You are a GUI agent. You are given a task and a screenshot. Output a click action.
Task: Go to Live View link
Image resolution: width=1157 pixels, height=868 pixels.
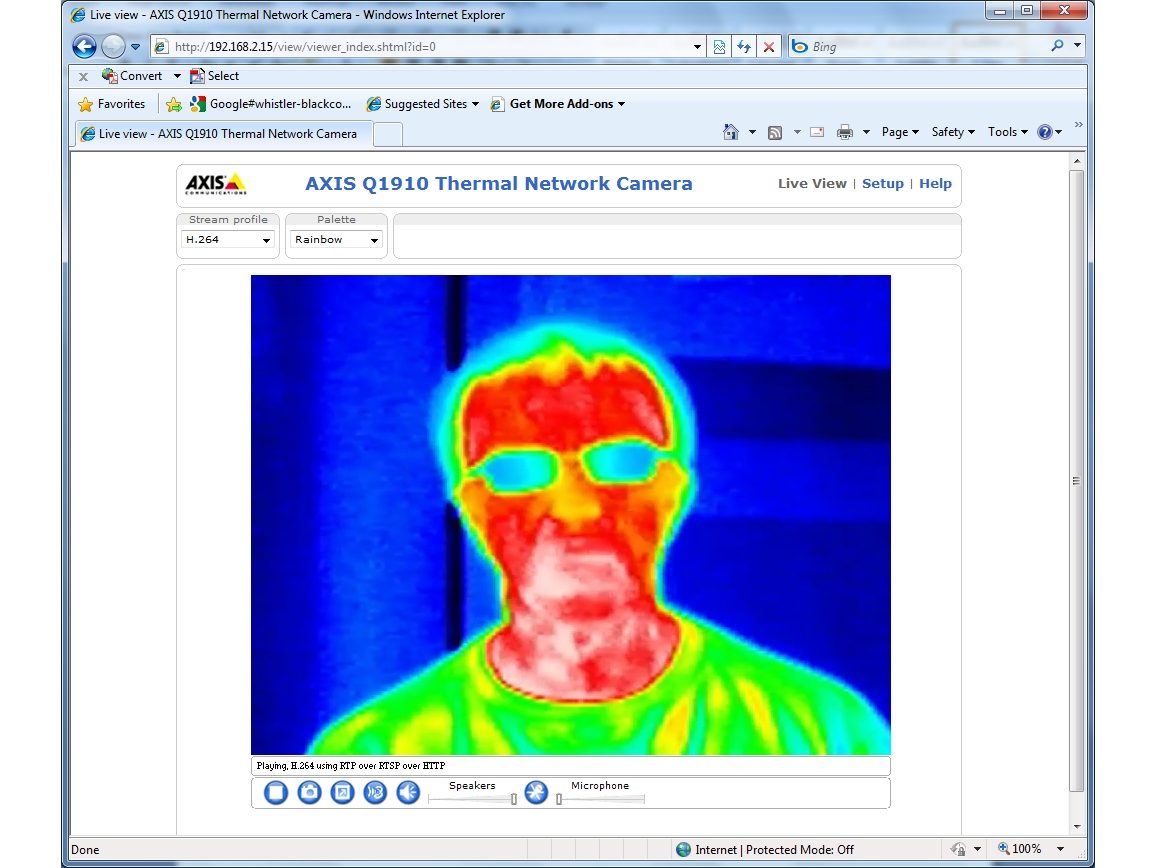tap(812, 184)
